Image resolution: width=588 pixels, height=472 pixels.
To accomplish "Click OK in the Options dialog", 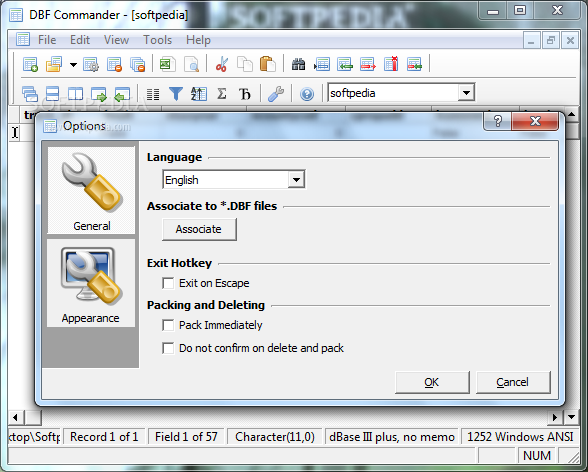I will 432,382.
